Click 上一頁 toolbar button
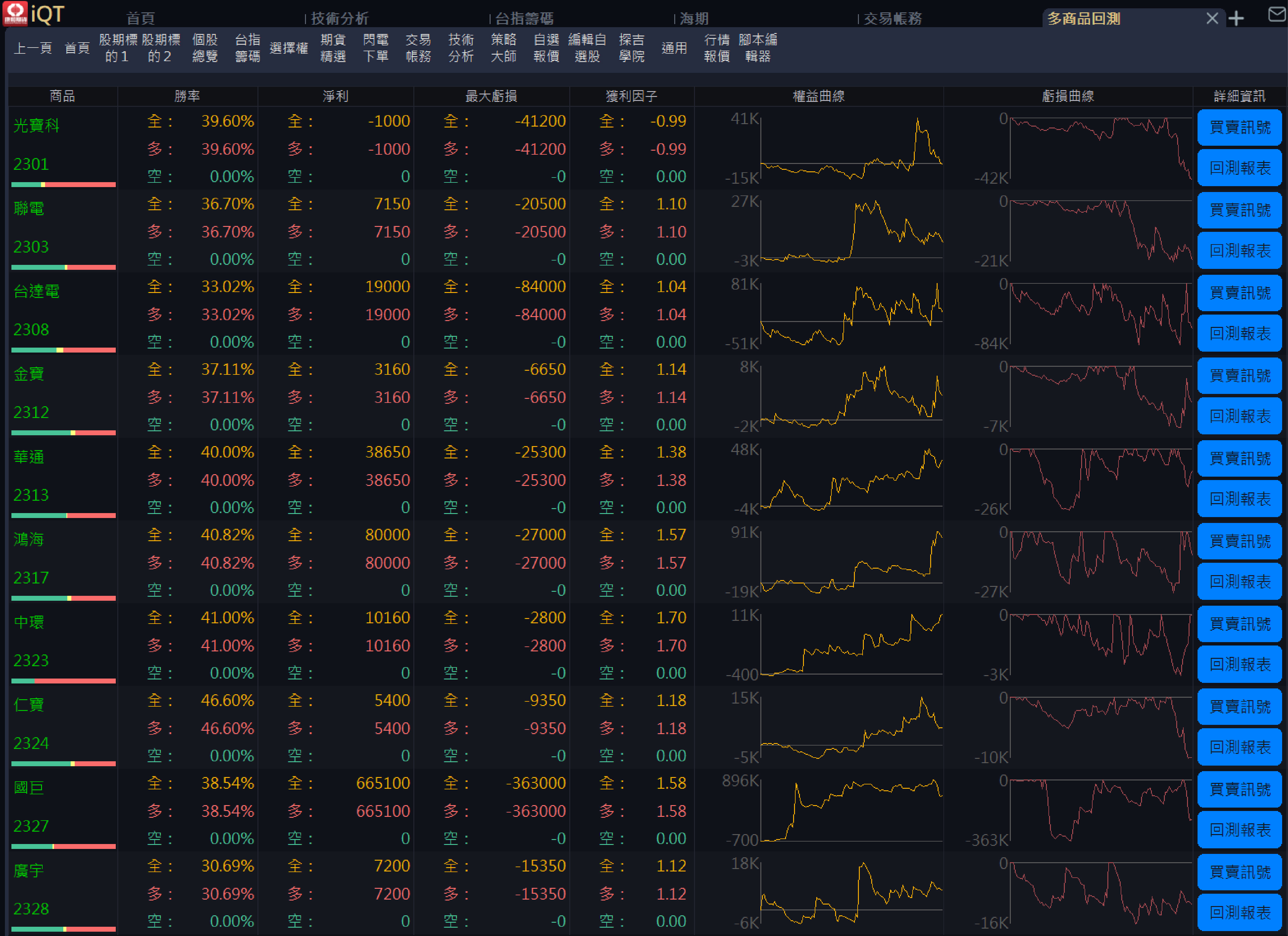Image resolution: width=1288 pixels, height=936 pixels. [x=33, y=48]
